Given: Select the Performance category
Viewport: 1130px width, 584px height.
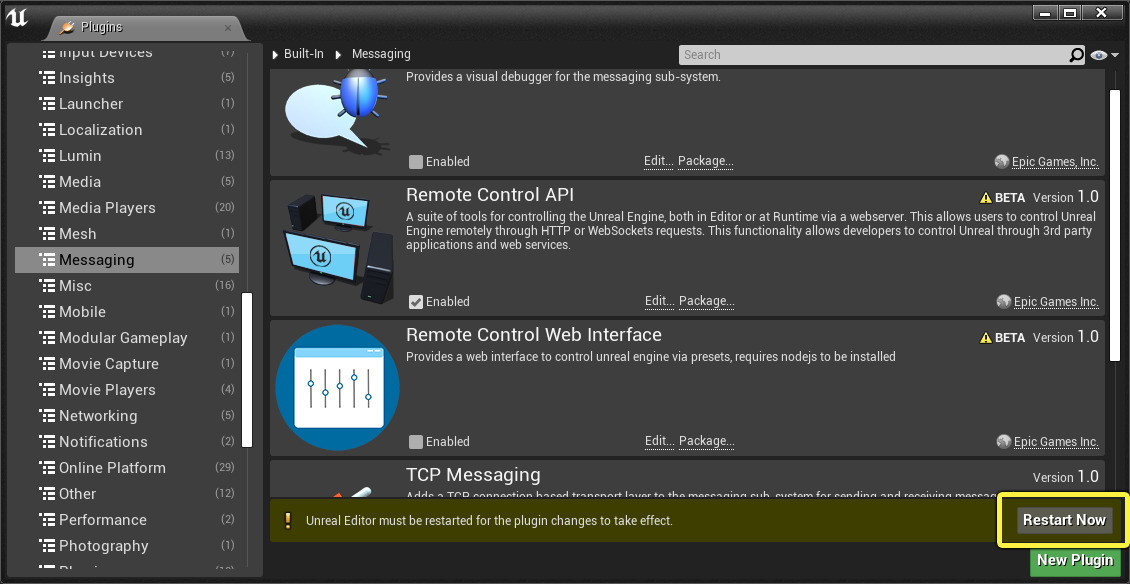Looking at the screenshot, I should (127, 519).
